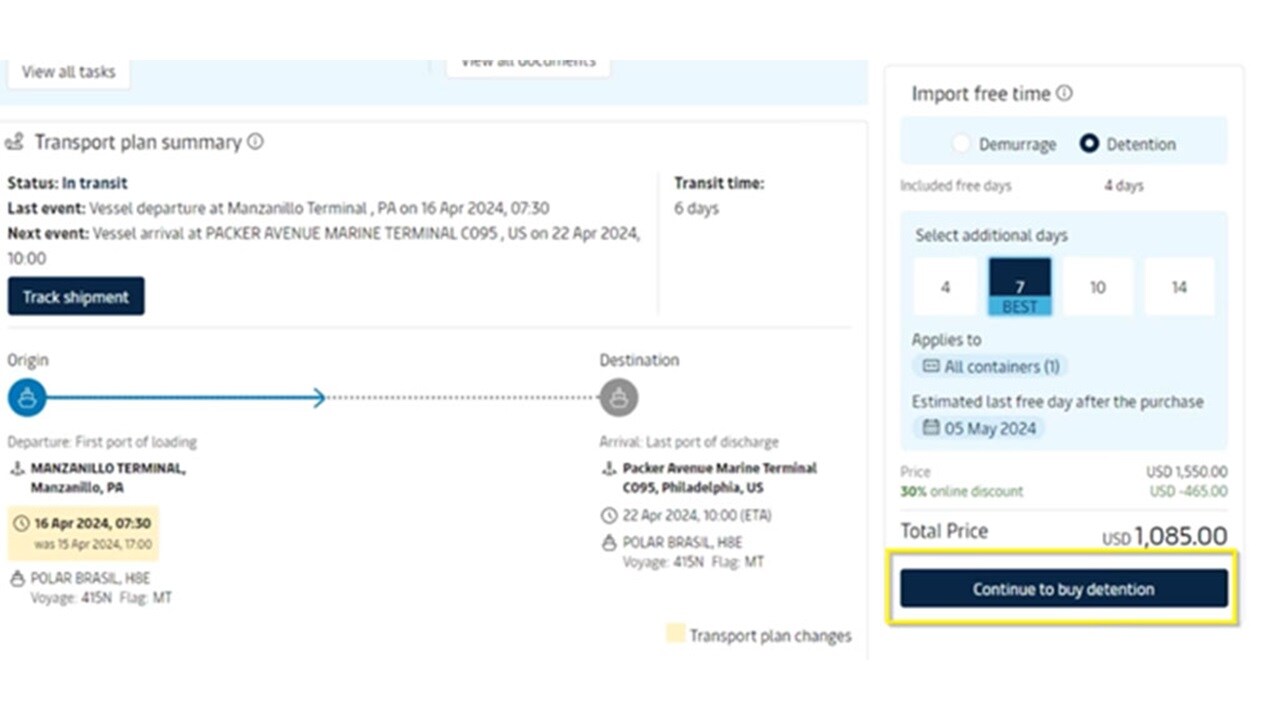Click the 05 May 2024 date field
Viewport: 1280px width, 720px height.
tap(978, 428)
